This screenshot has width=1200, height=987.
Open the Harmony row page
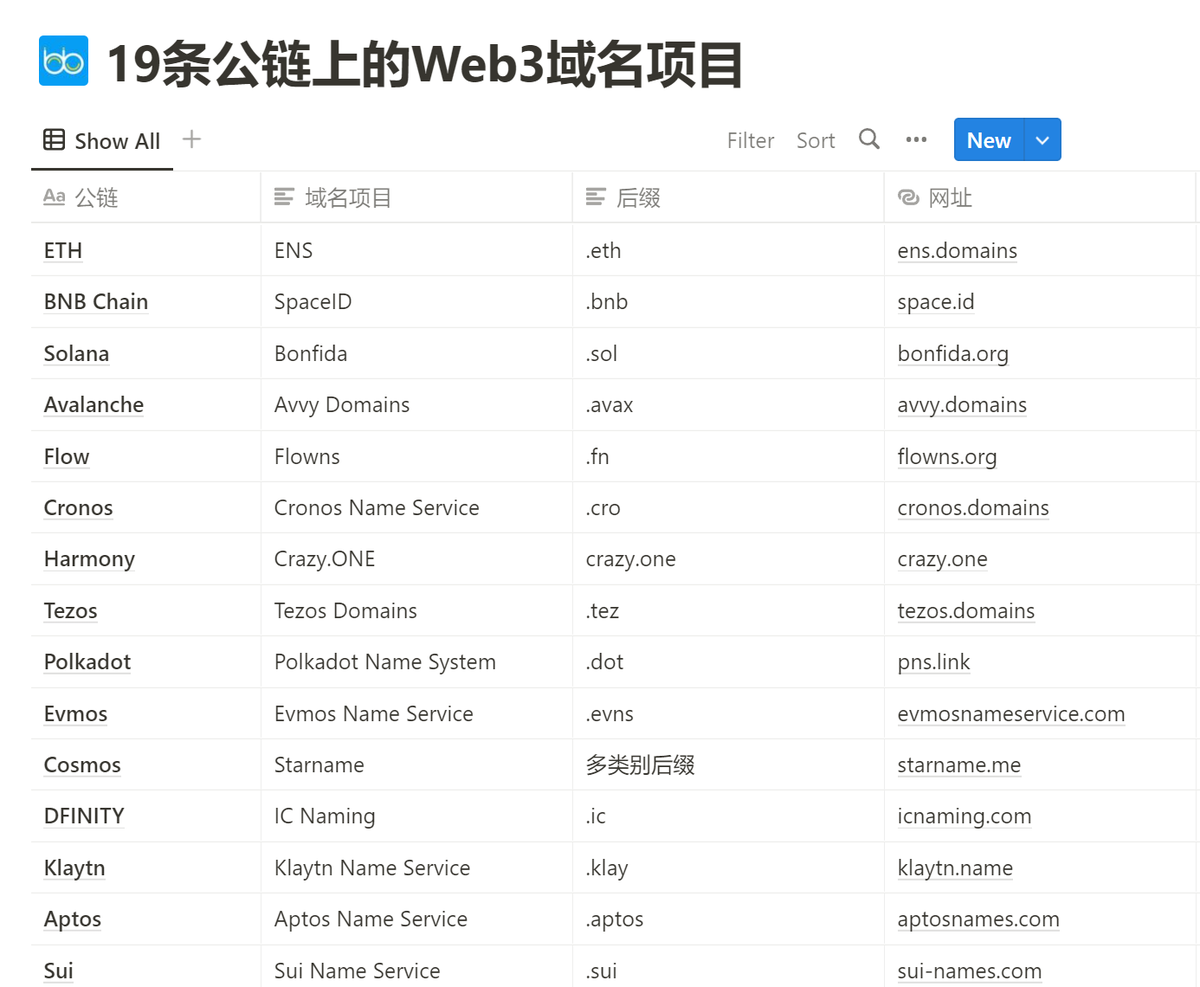[89, 559]
